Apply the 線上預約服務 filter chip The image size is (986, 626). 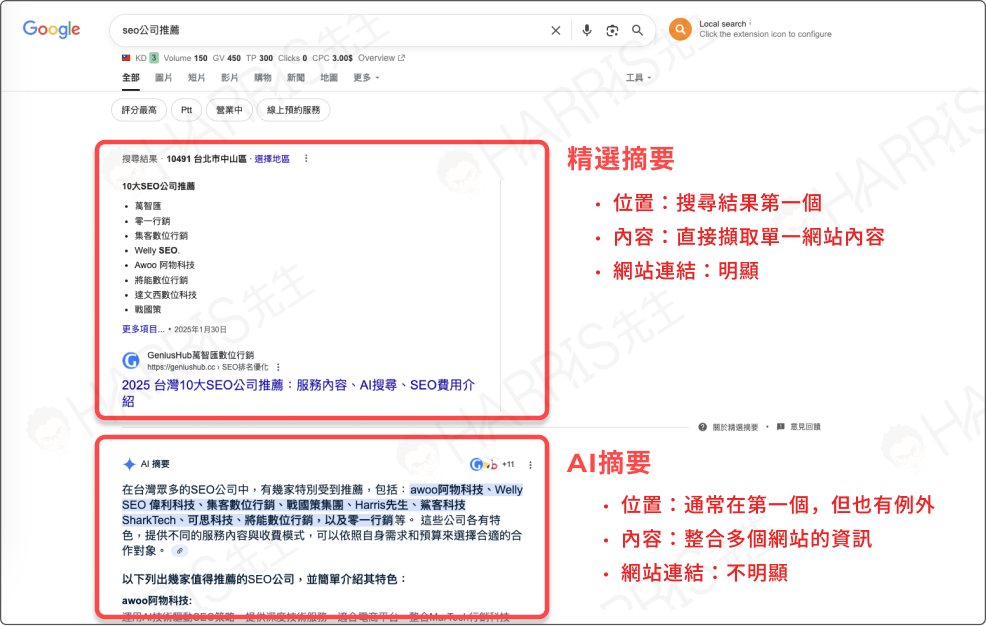point(294,110)
